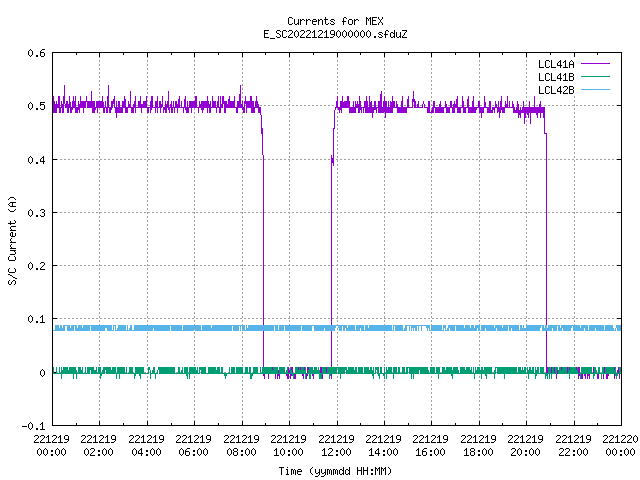
Task: Click the LCL42B legend label
Action: (556, 90)
